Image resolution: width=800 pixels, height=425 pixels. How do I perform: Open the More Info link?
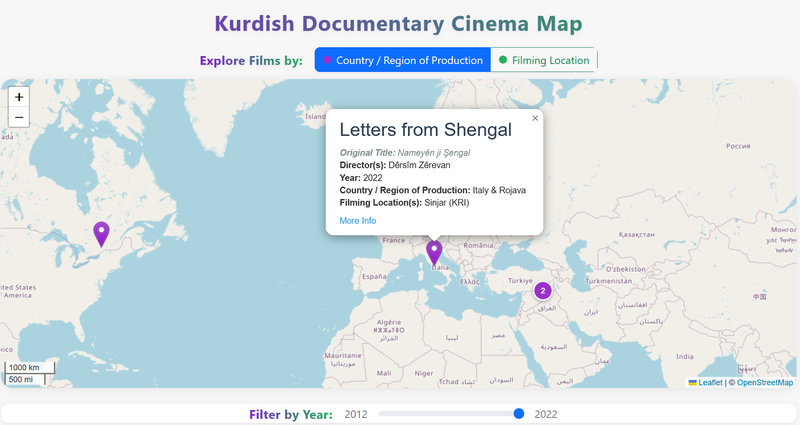coord(358,220)
